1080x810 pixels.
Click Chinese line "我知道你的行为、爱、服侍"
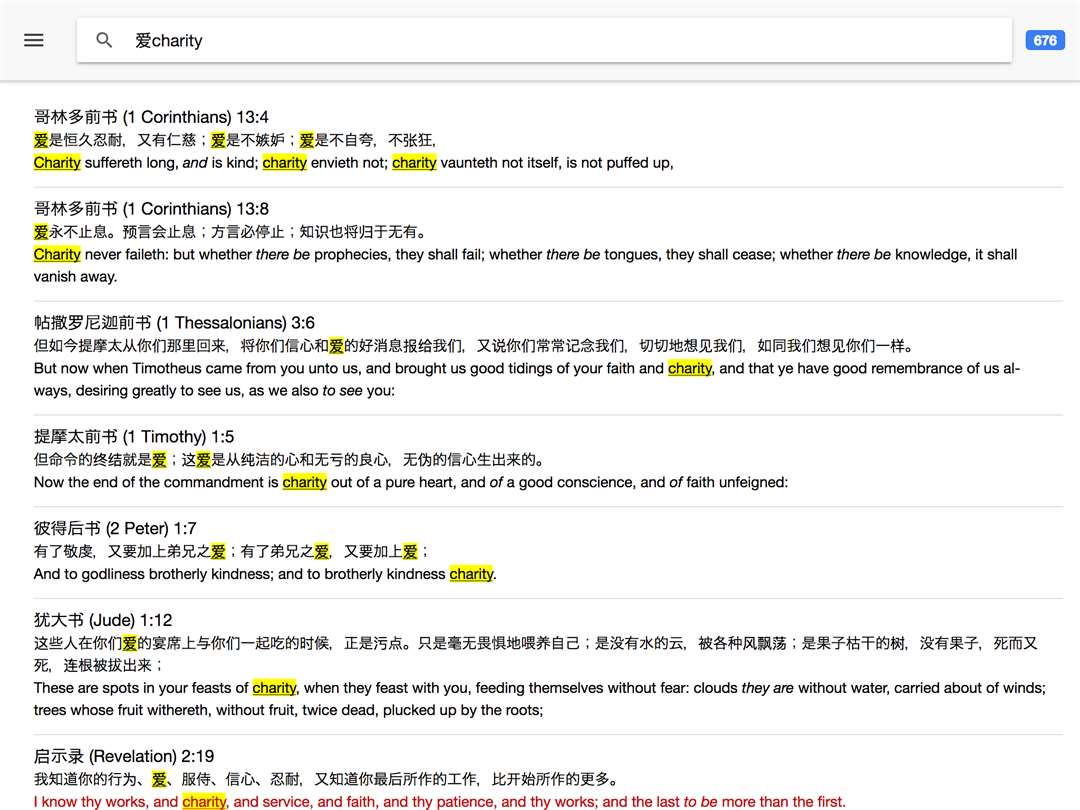[x=123, y=779]
